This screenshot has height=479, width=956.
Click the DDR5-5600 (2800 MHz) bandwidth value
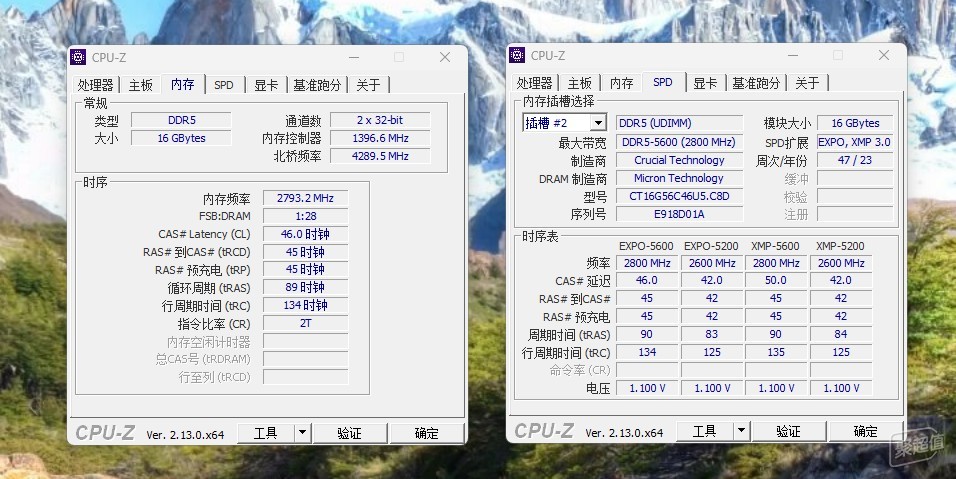click(x=679, y=143)
